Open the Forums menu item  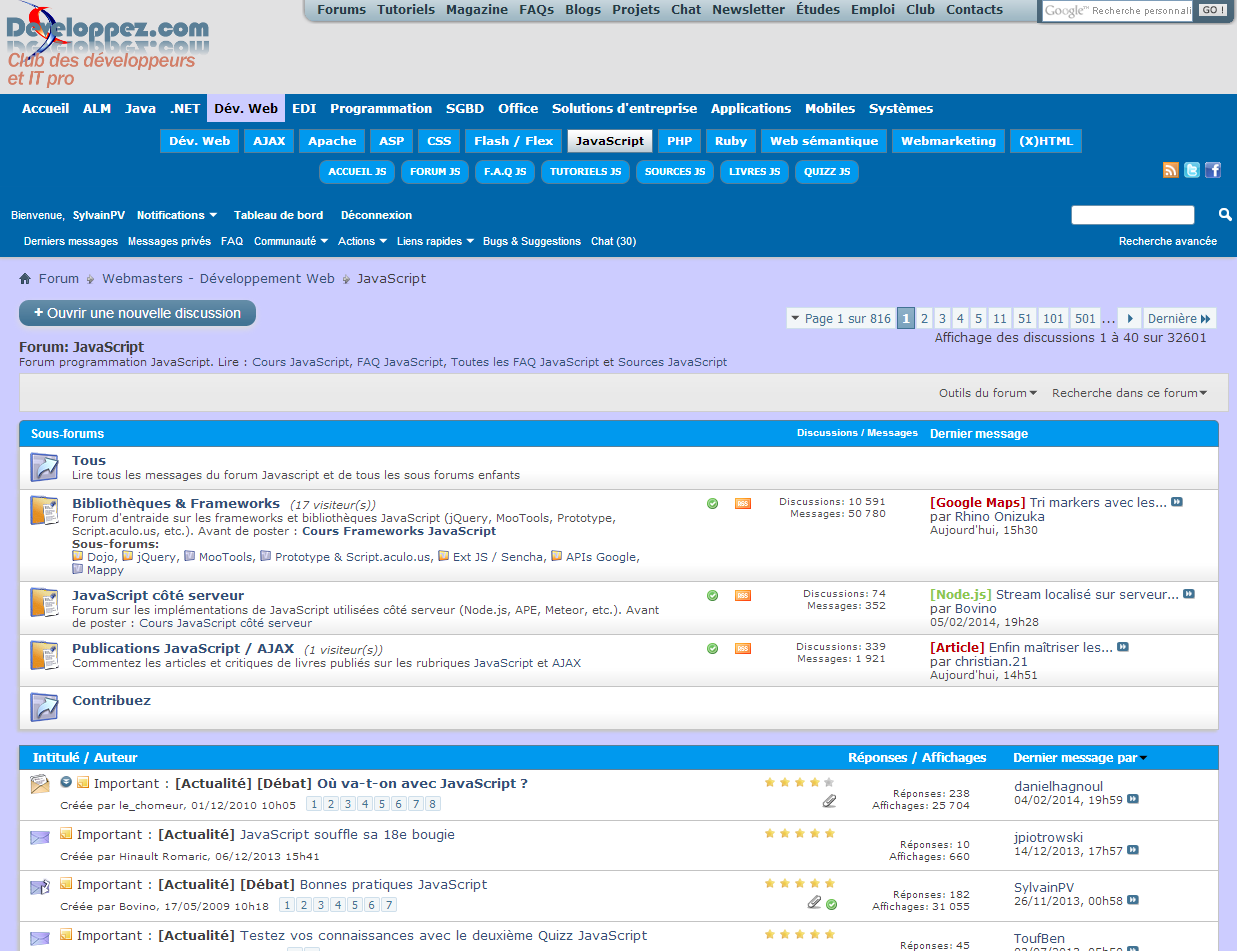pyautogui.click(x=341, y=9)
